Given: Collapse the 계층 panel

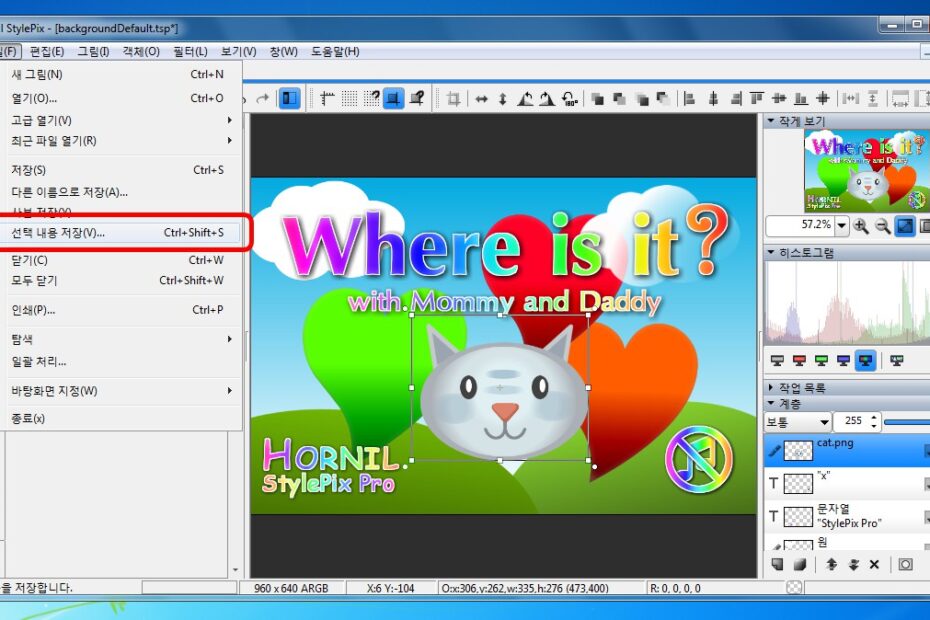Looking at the screenshot, I should [x=771, y=403].
